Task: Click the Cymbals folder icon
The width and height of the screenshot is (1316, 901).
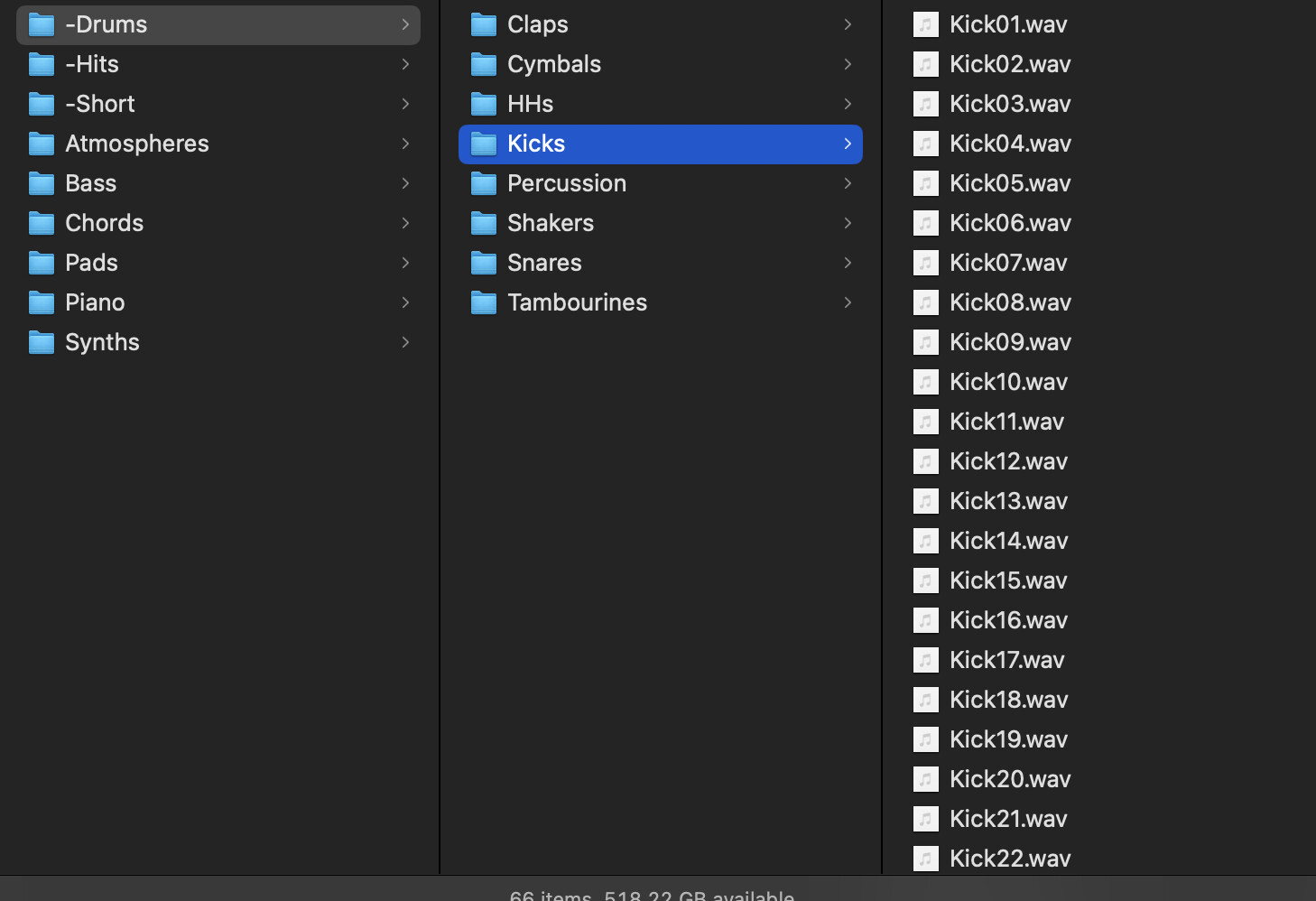Action: click(x=484, y=64)
